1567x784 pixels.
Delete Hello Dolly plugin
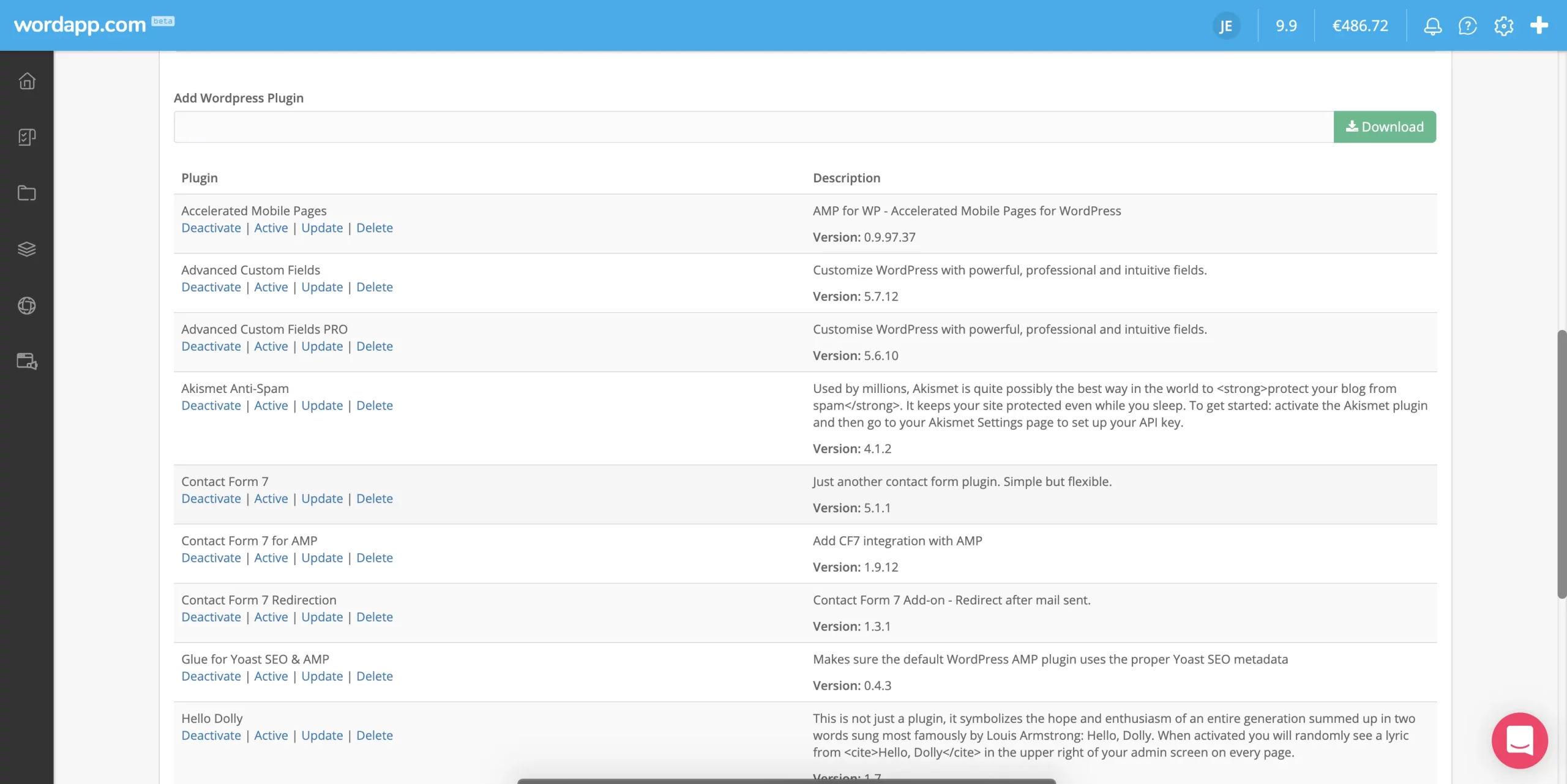pos(375,736)
